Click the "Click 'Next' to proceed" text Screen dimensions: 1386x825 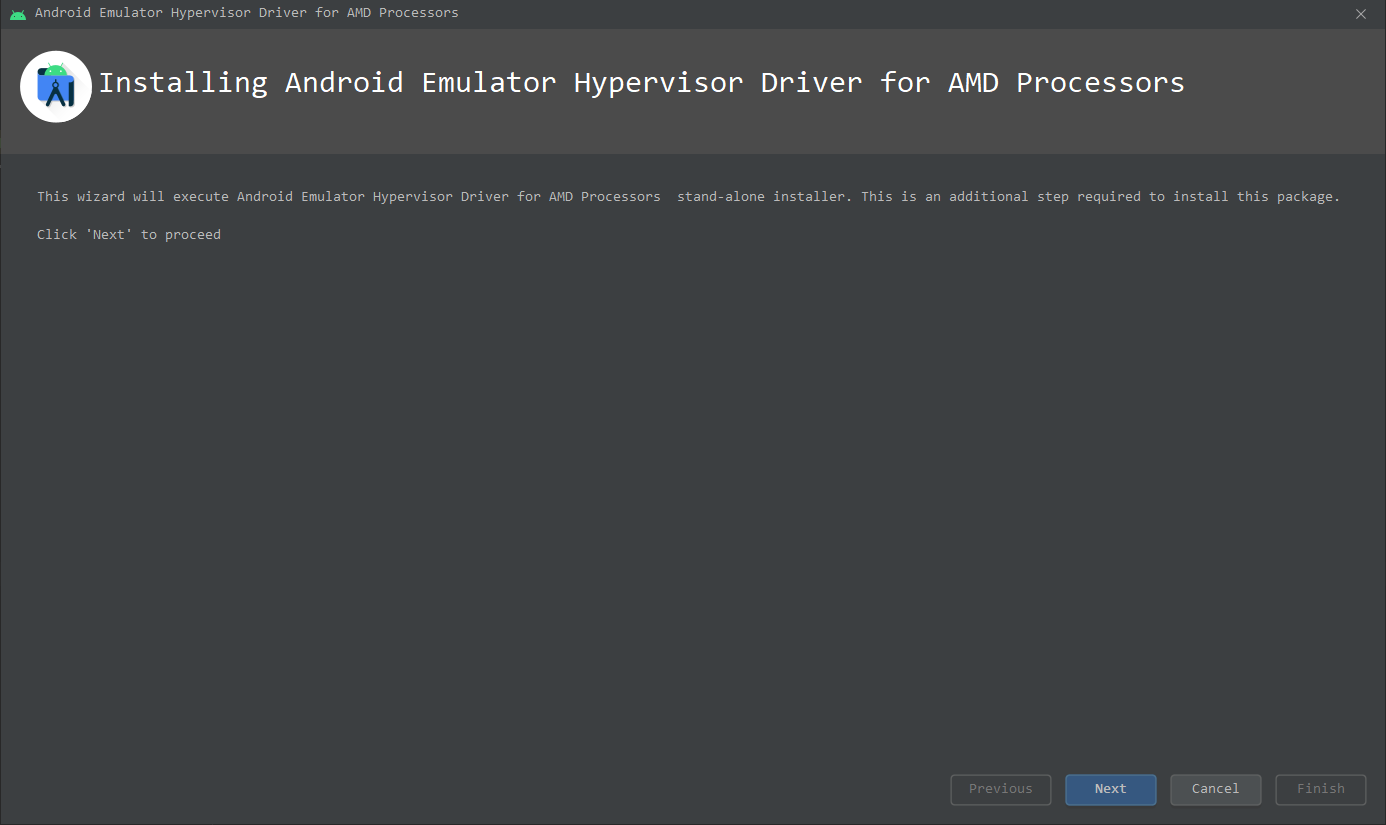click(129, 234)
